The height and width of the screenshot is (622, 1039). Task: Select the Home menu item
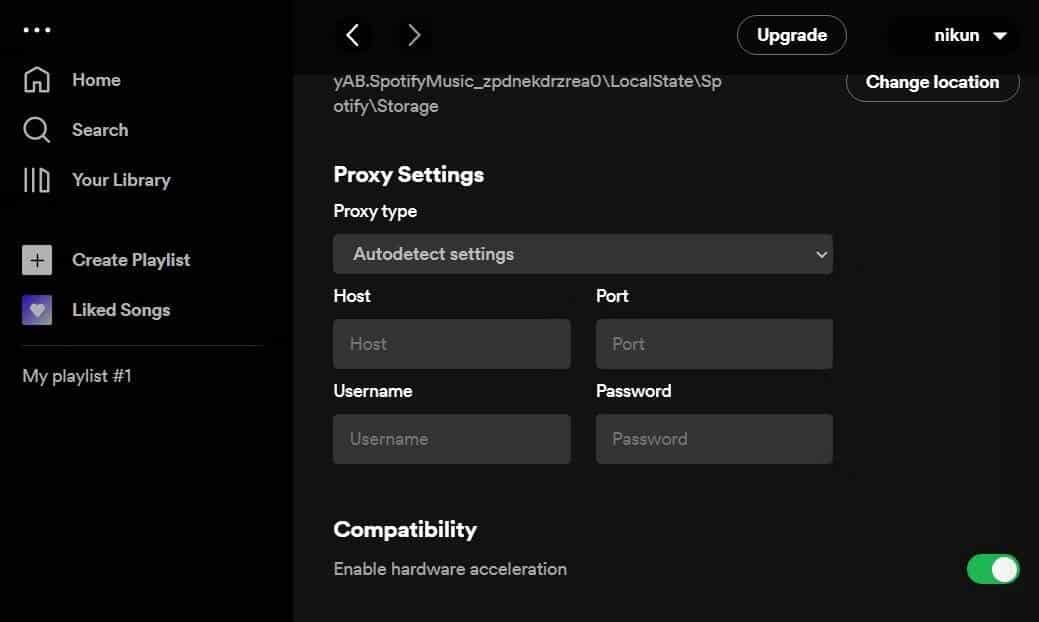pyautogui.click(x=96, y=80)
